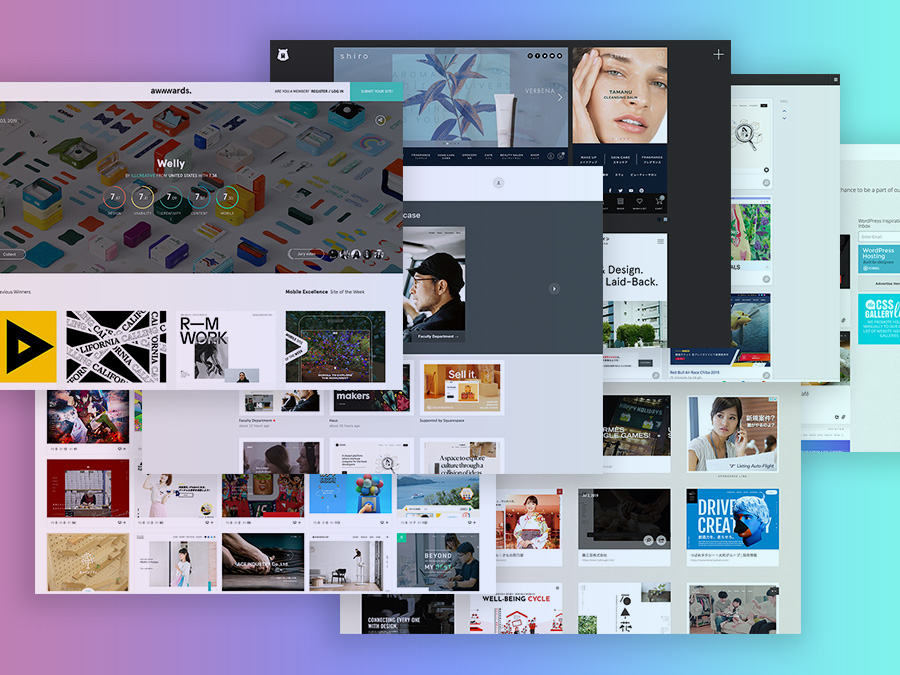Click the shiro logo text
Viewport: 900px width, 675px height.
pos(354,56)
